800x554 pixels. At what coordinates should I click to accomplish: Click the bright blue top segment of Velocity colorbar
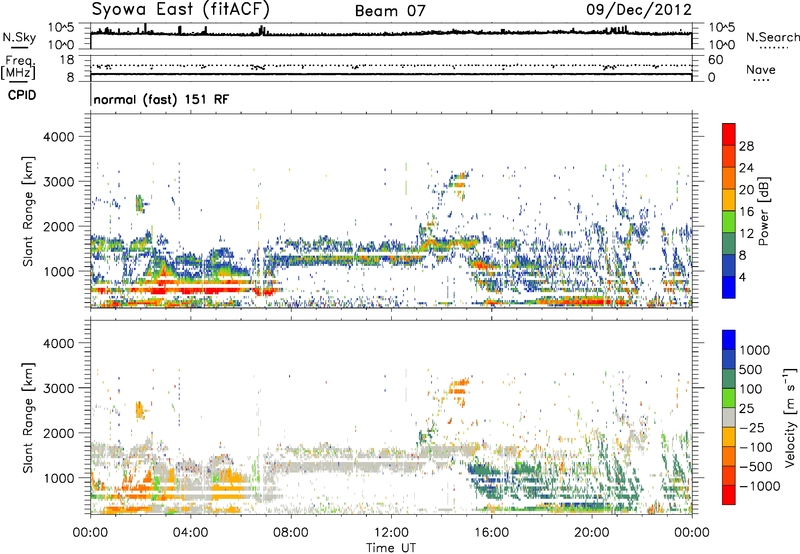(729, 340)
